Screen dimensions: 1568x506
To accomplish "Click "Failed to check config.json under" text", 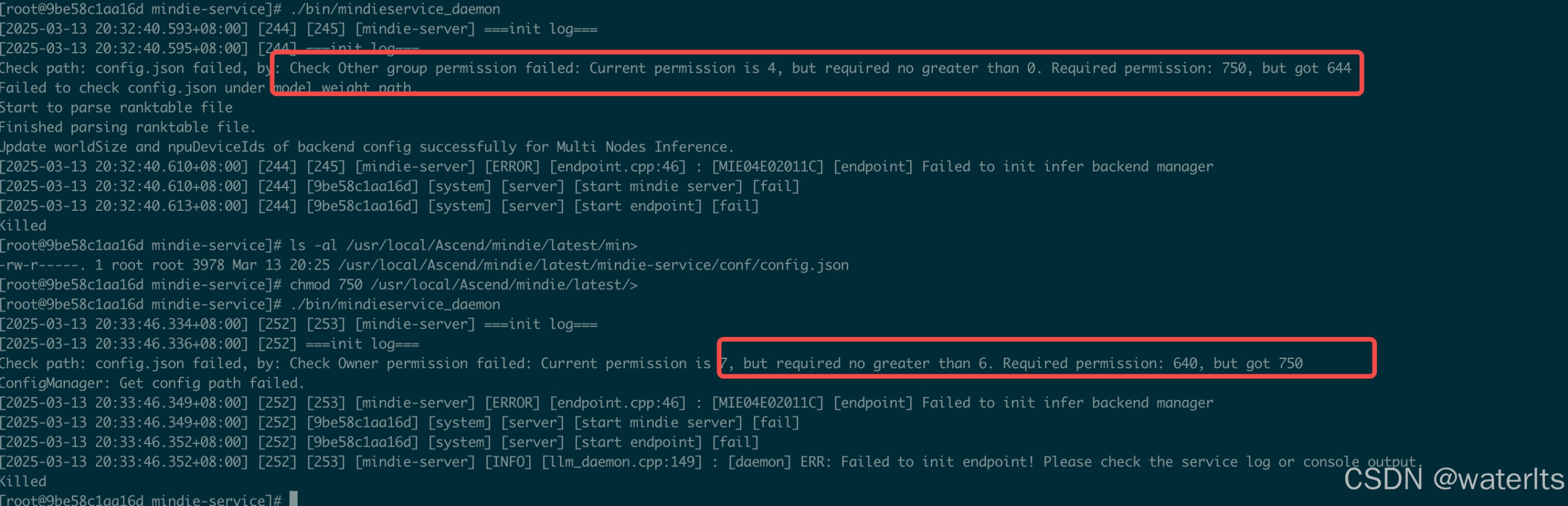I will (132, 88).
